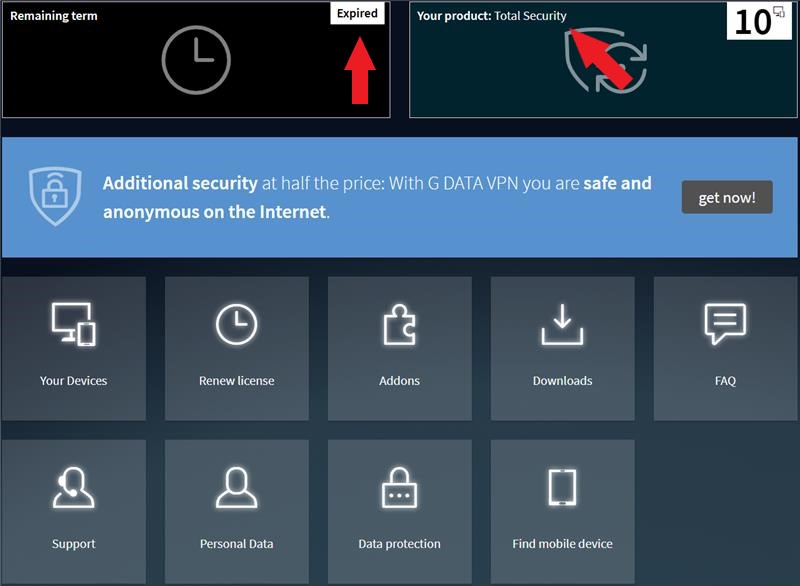Click the "Find mobile device" text label
The height and width of the screenshot is (586, 800).
click(562, 544)
